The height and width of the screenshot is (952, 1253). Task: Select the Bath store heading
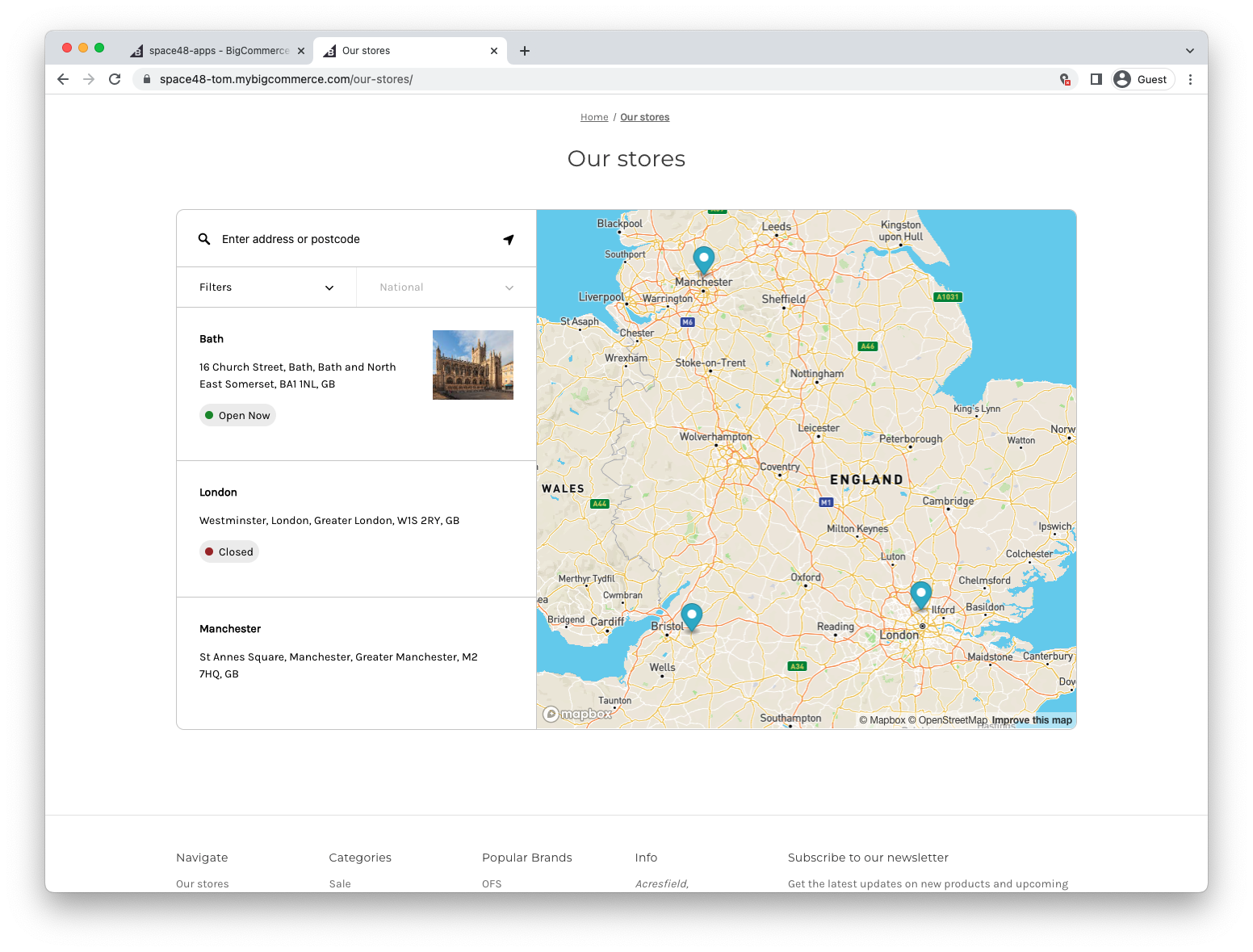coord(212,339)
